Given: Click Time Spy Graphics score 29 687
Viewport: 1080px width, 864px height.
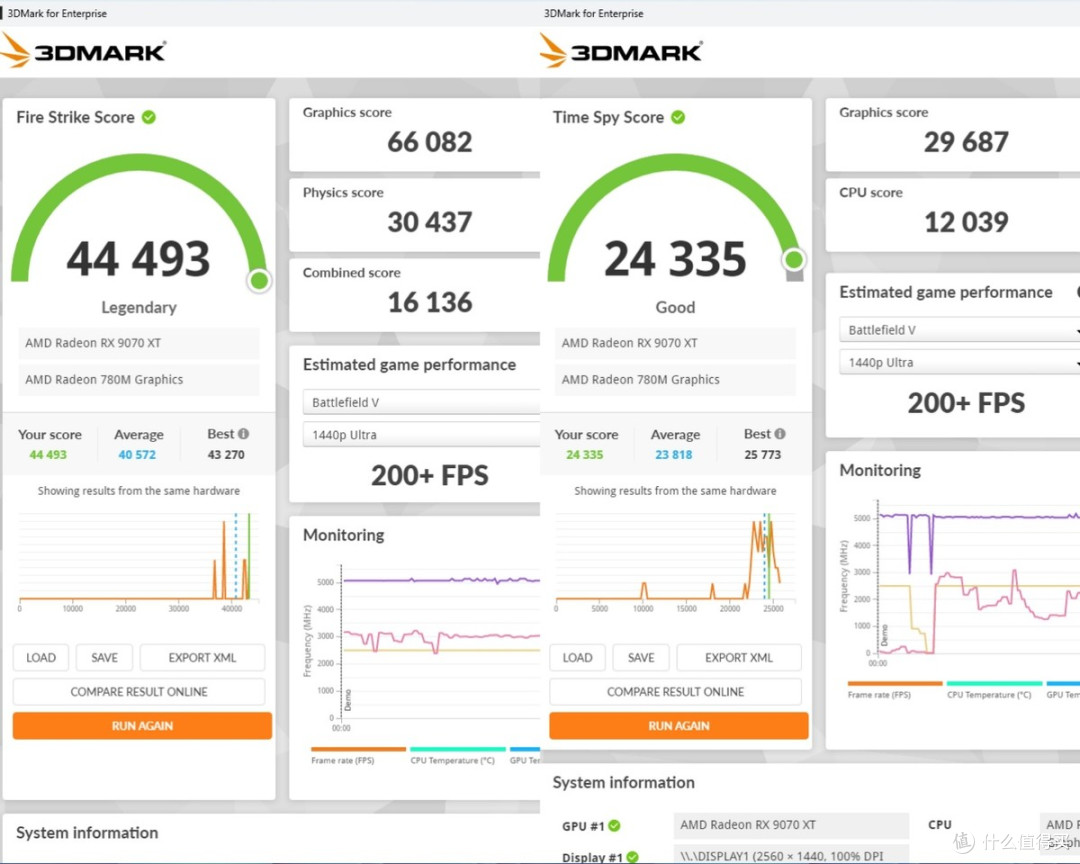Looking at the screenshot, I should [966, 142].
